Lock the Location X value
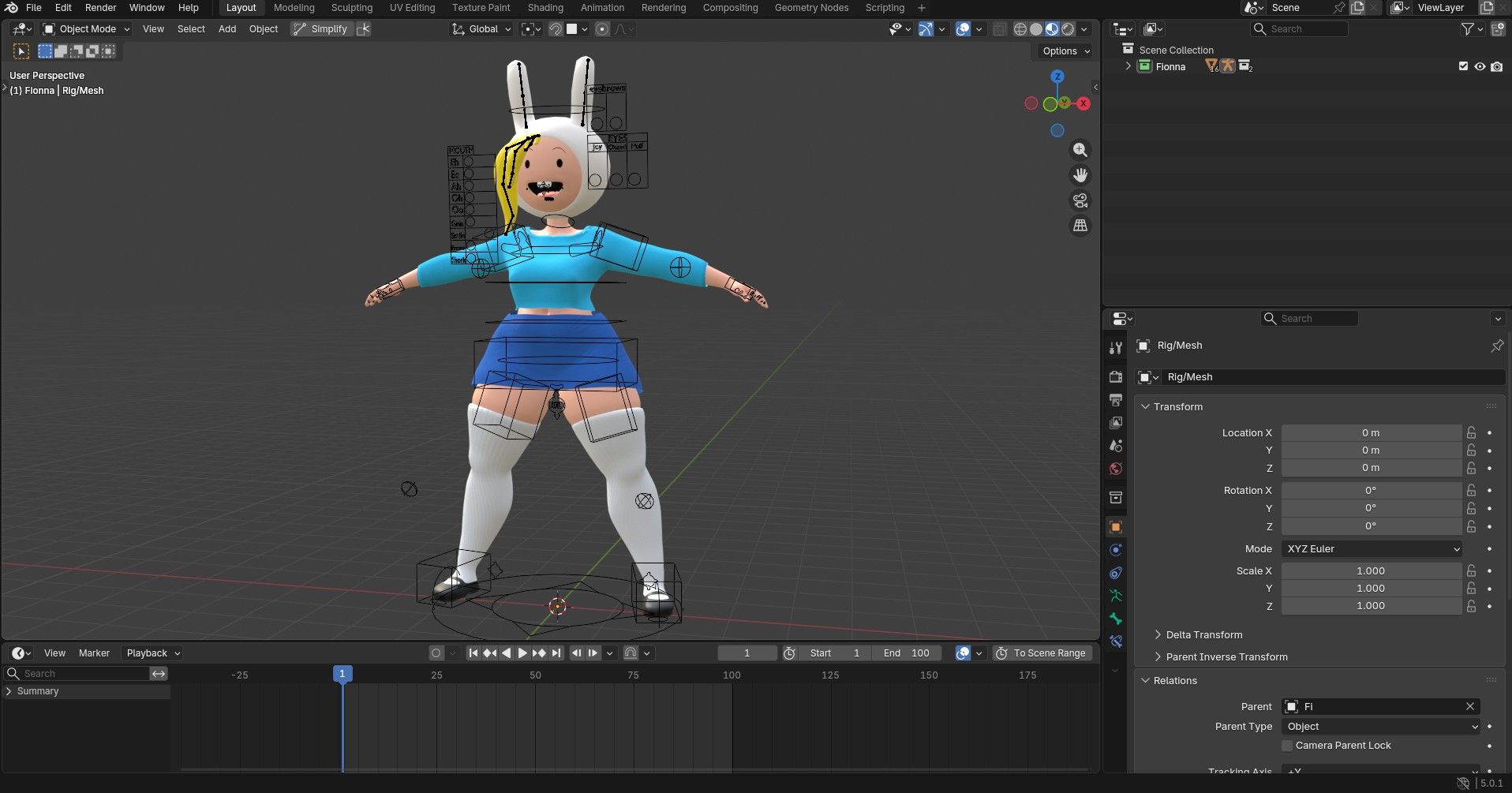The height and width of the screenshot is (793, 1512). coord(1472,433)
